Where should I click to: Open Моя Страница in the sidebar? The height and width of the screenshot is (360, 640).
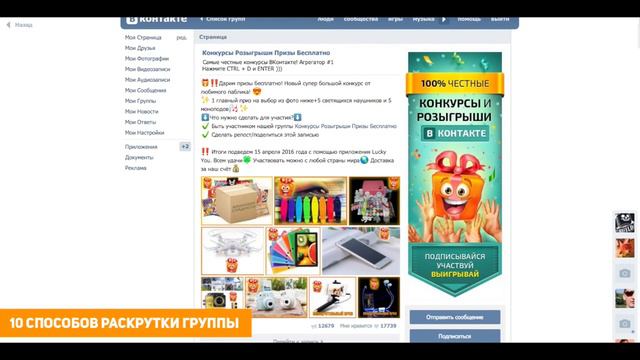coord(143,38)
